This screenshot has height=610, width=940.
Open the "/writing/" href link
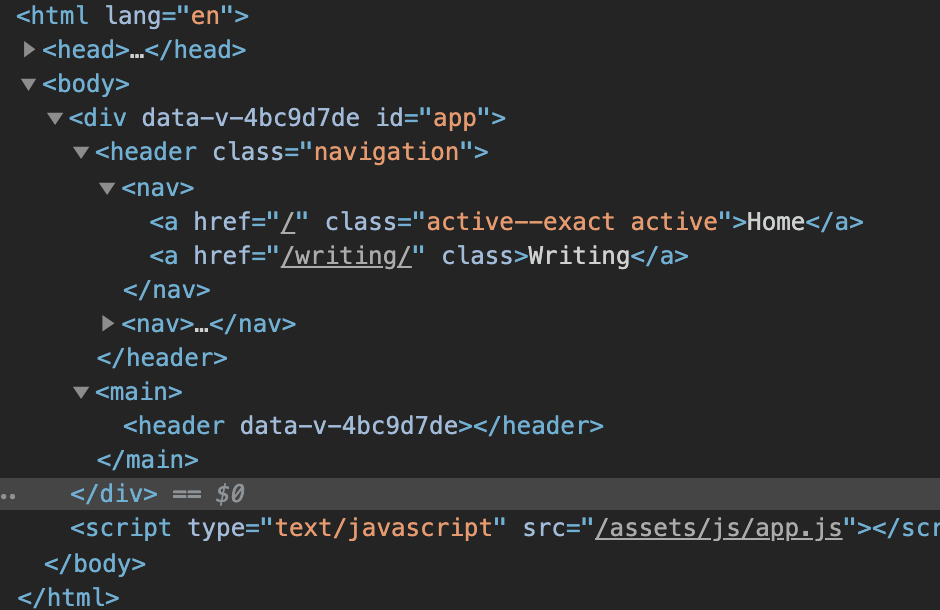tap(346, 256)
